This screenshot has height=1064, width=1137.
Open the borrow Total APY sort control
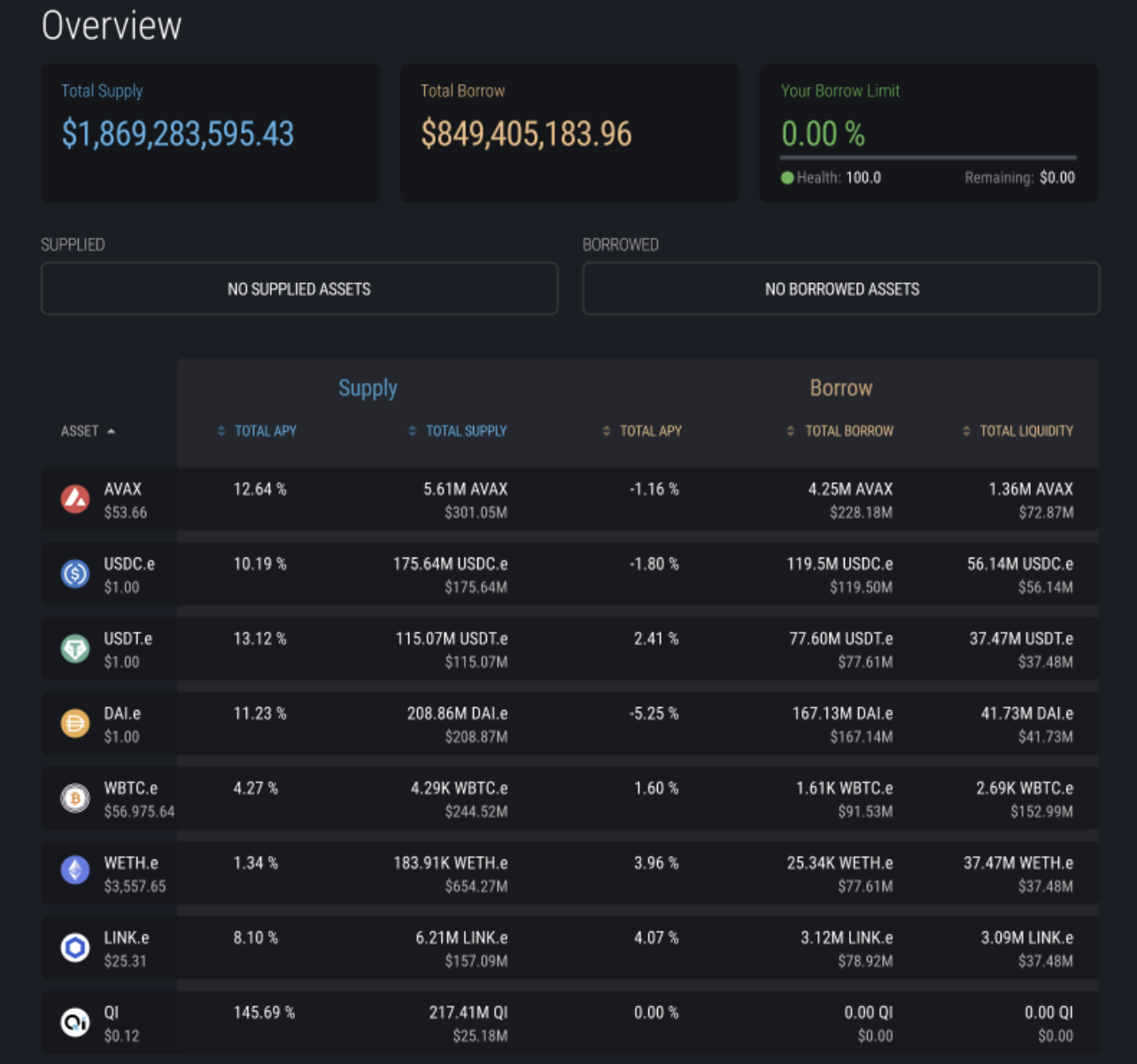pyautogui.click(x=607, y=431)
